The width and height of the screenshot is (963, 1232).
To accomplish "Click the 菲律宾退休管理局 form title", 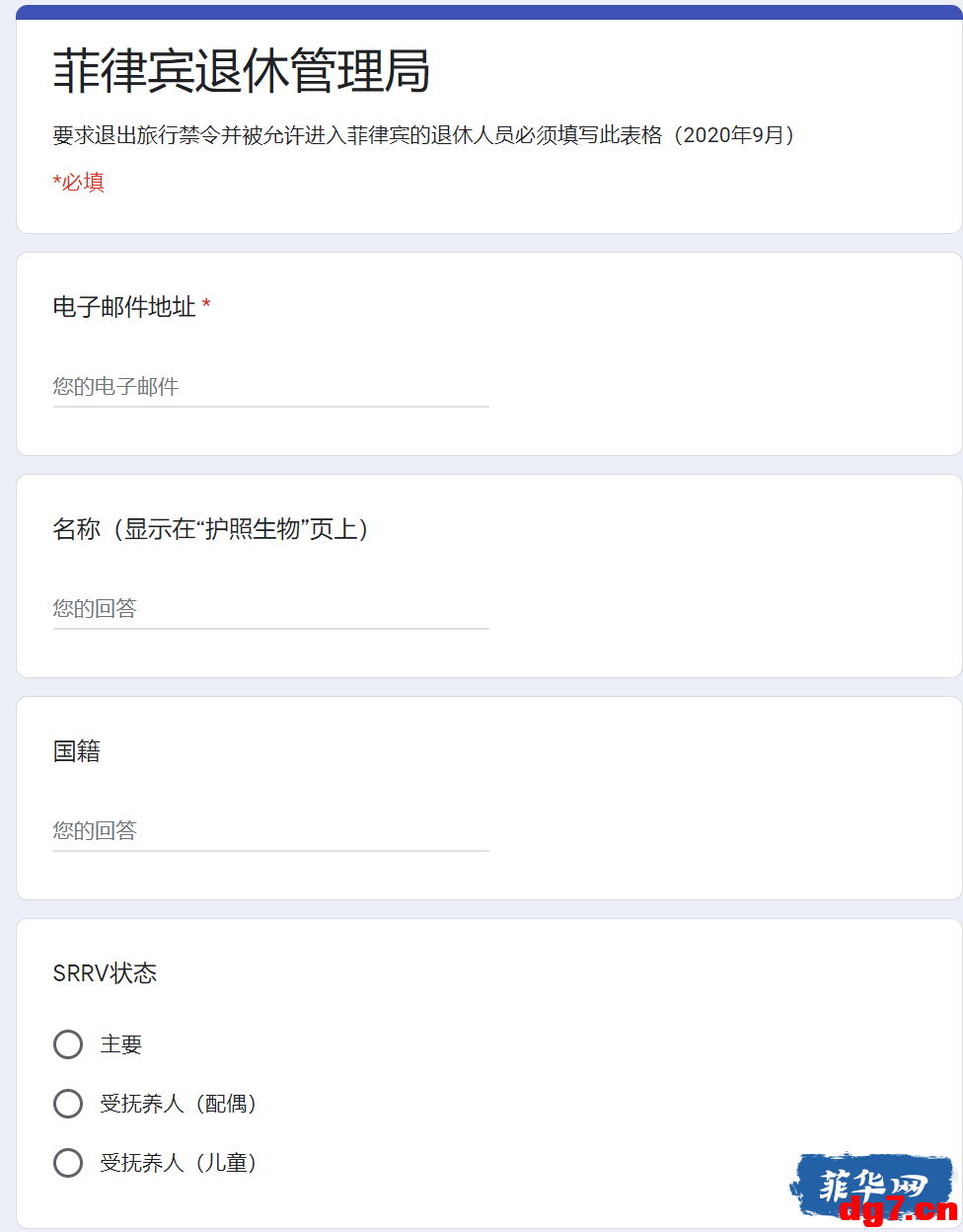I will 242,71.
